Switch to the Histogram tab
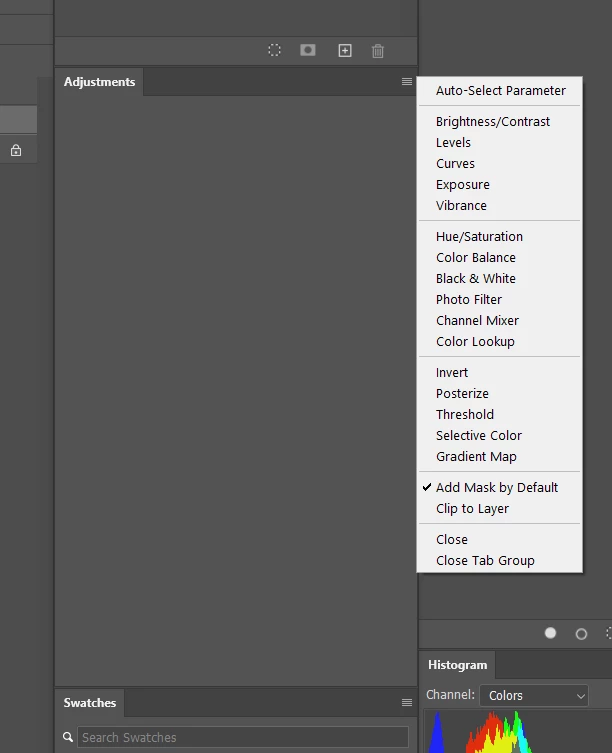The image size is (612, 753). pyautogui.click(x=457, y=665)
